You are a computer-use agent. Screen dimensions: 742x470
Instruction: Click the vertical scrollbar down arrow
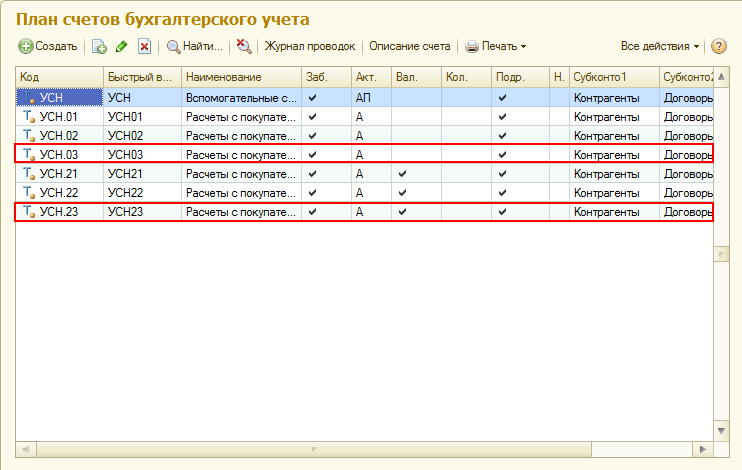point(721,431)
